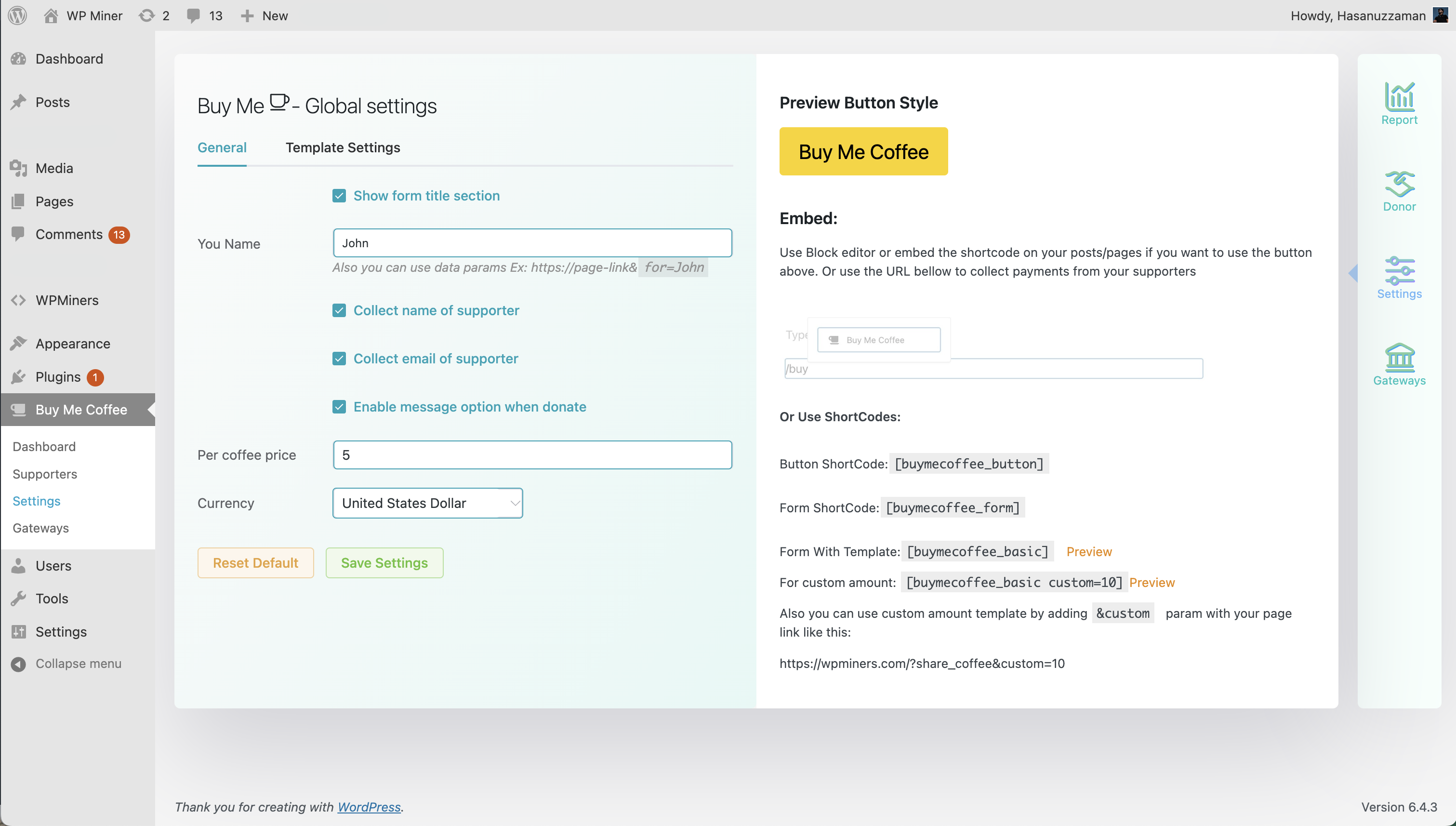
Task: Click the Plugins plug icon
Action: (x=18, y=377)
